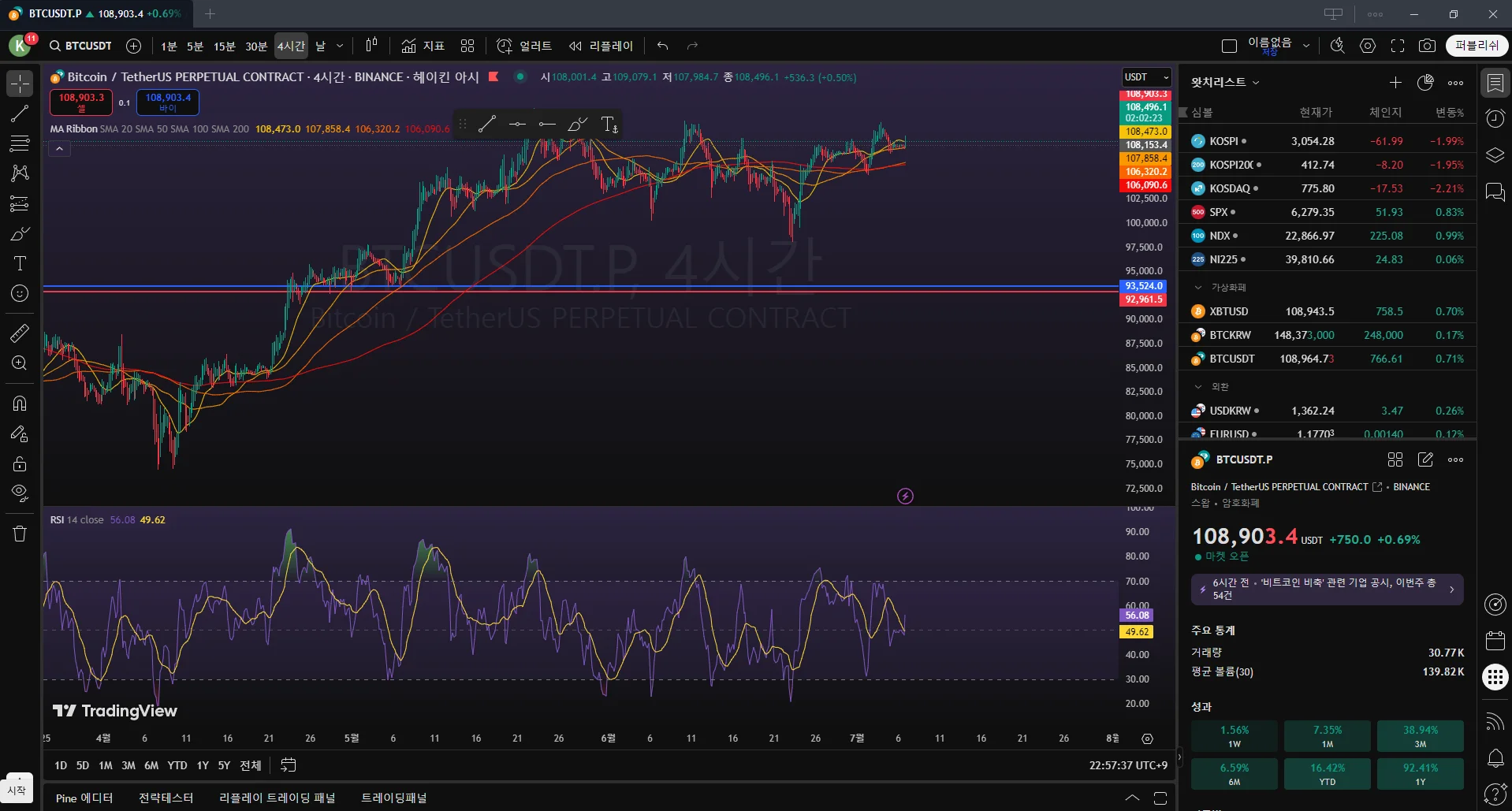Hide all drawings with the eye icon

20,493
